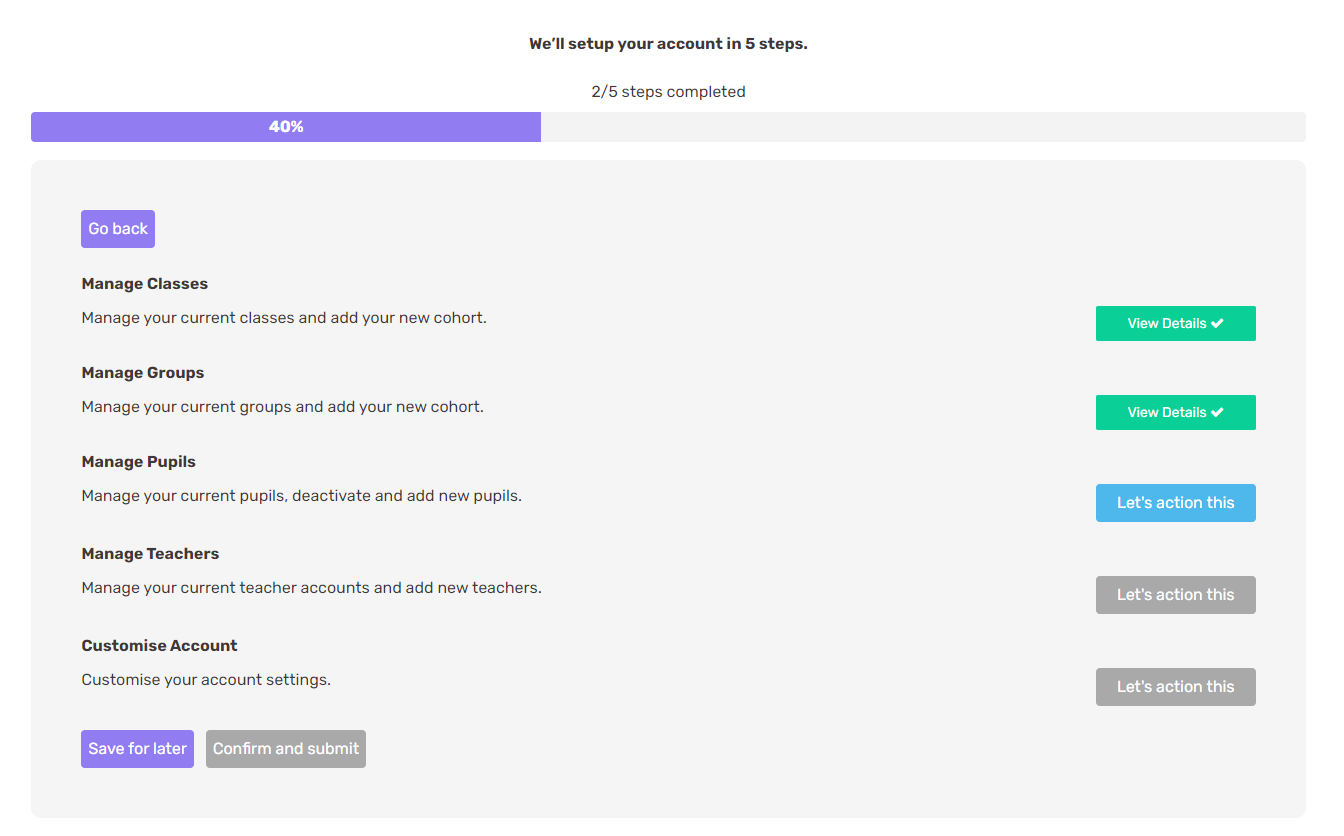Open View Details for Manage Groups

point(1166,413)
